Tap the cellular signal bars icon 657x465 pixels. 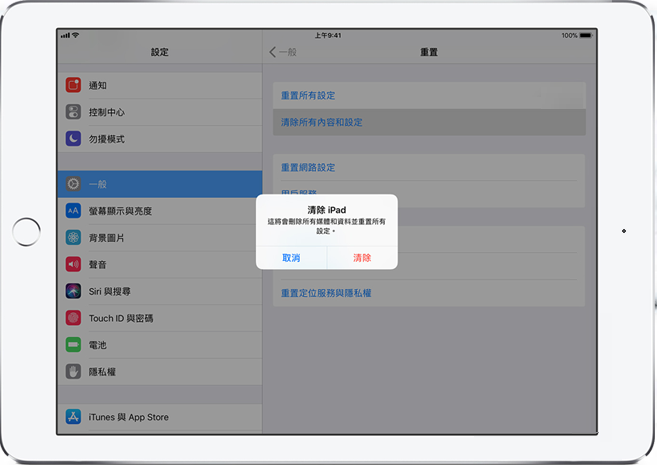(x=65, y=36)
